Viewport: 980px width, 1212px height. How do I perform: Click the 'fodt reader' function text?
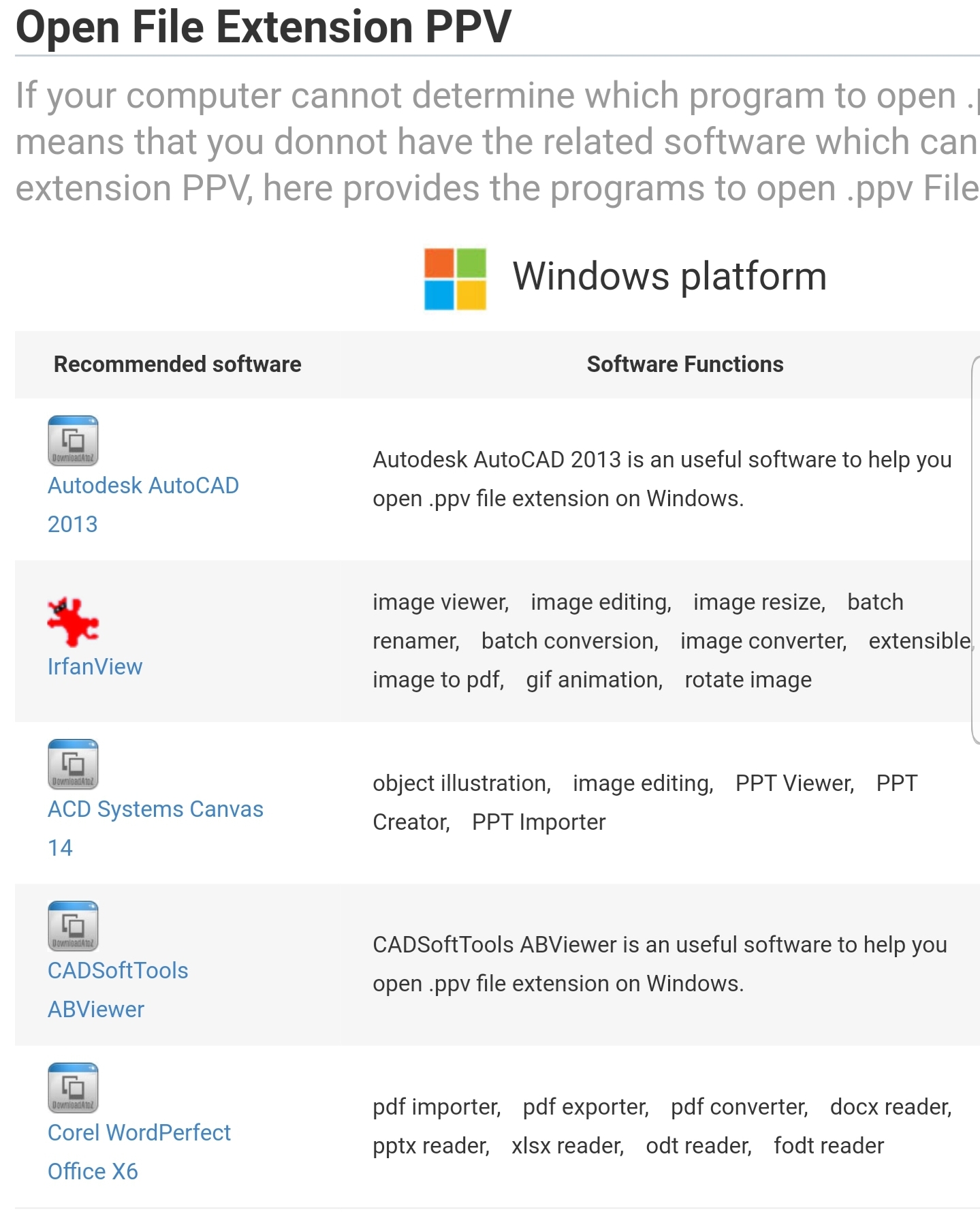(x=828, y=1146)
